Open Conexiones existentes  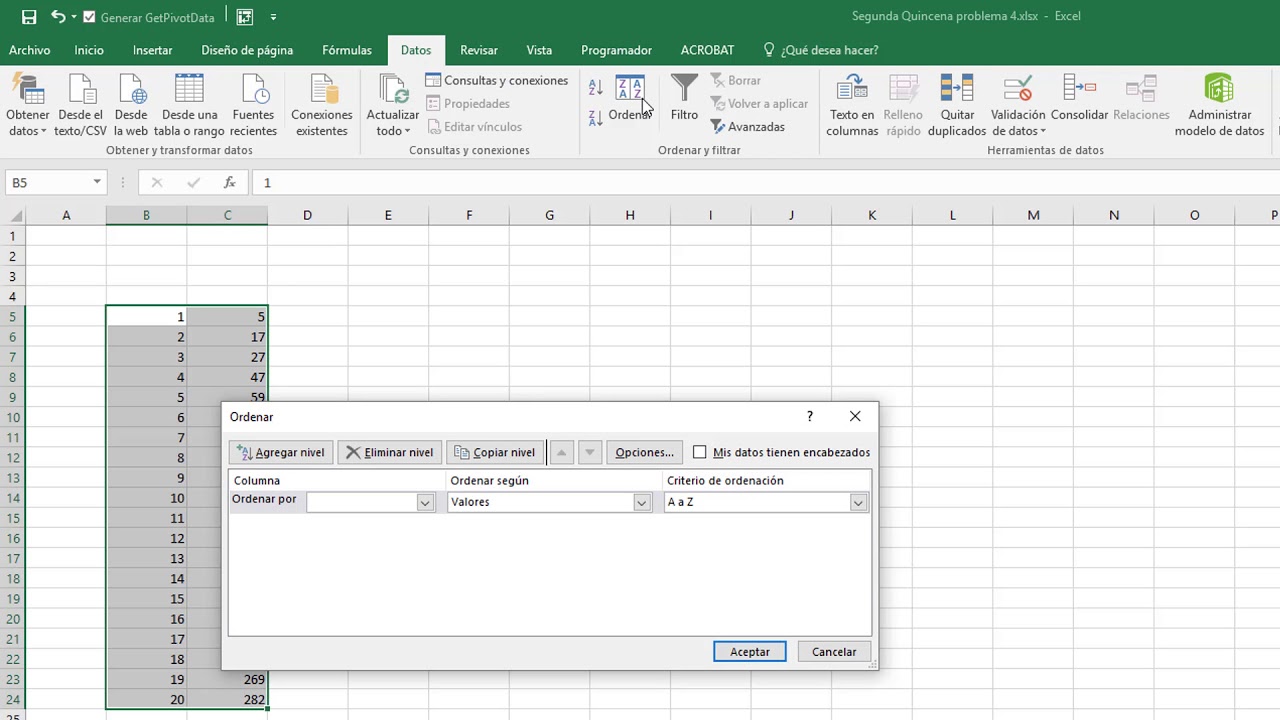click(x=322, y=106)
